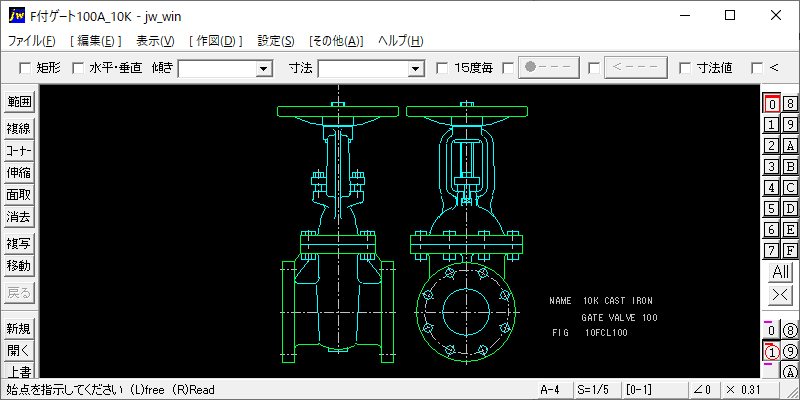Select layer group 9 circled button
The image size is (800, 400).
coord(790,352)
